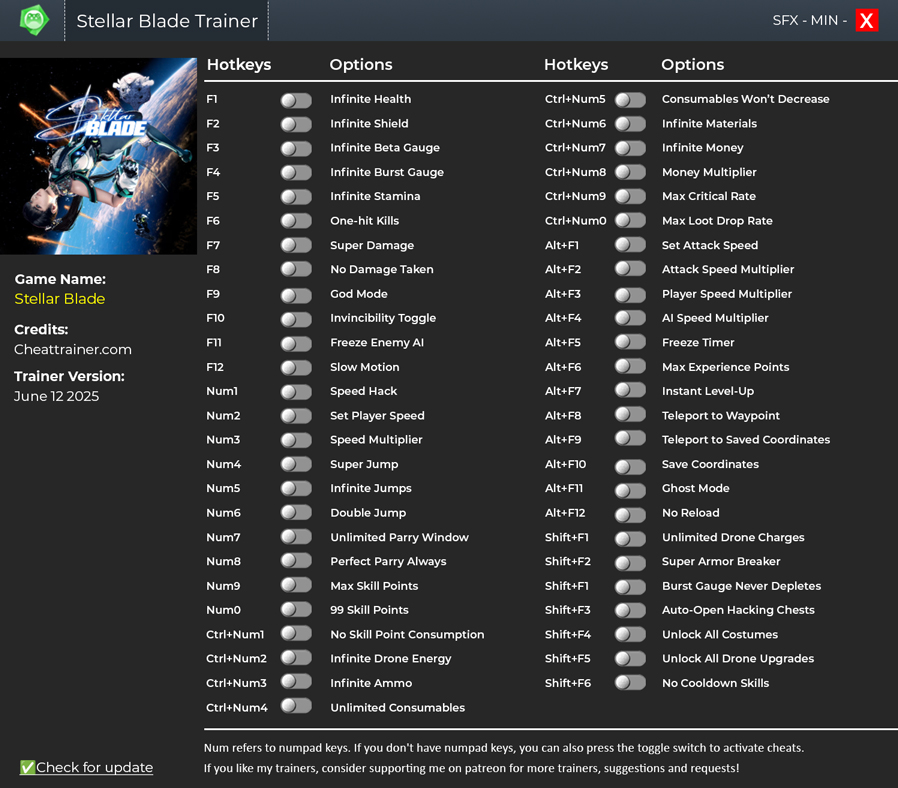Enable the Unlimited Drone Charges toggle
The image size is (898, 788).
630,539
